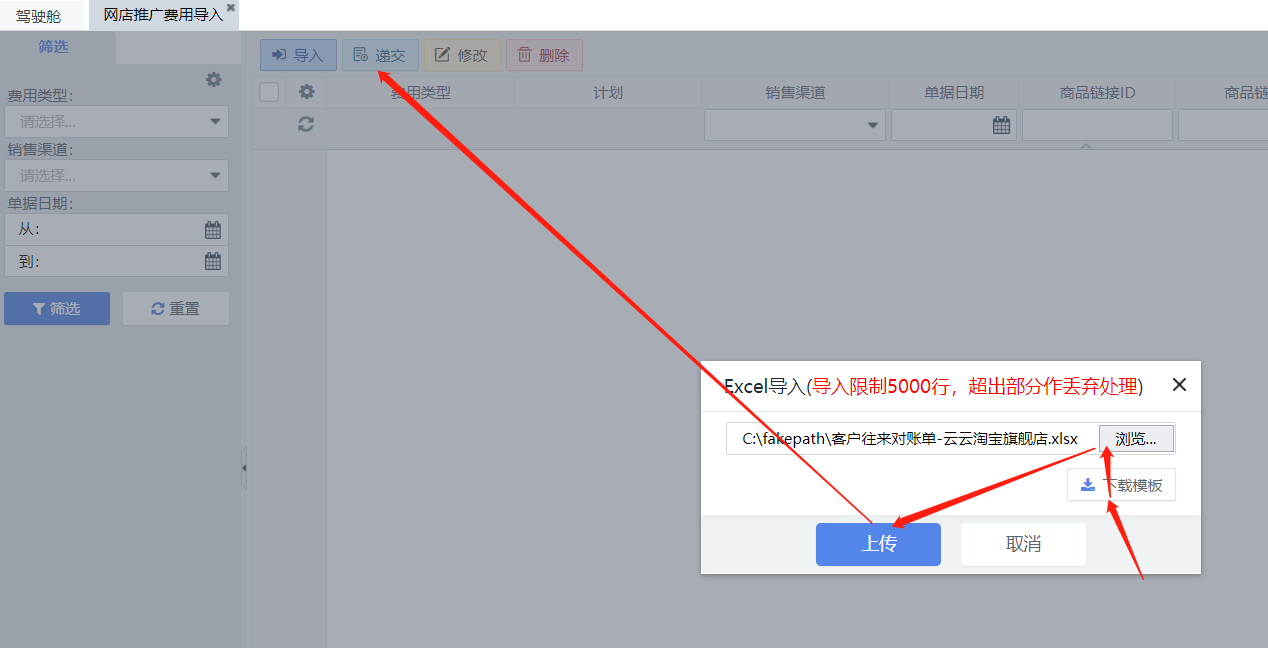The image size is (1268, 648).
Task: Download the Excel template via 下载模板
Action: pos(1121,485)
